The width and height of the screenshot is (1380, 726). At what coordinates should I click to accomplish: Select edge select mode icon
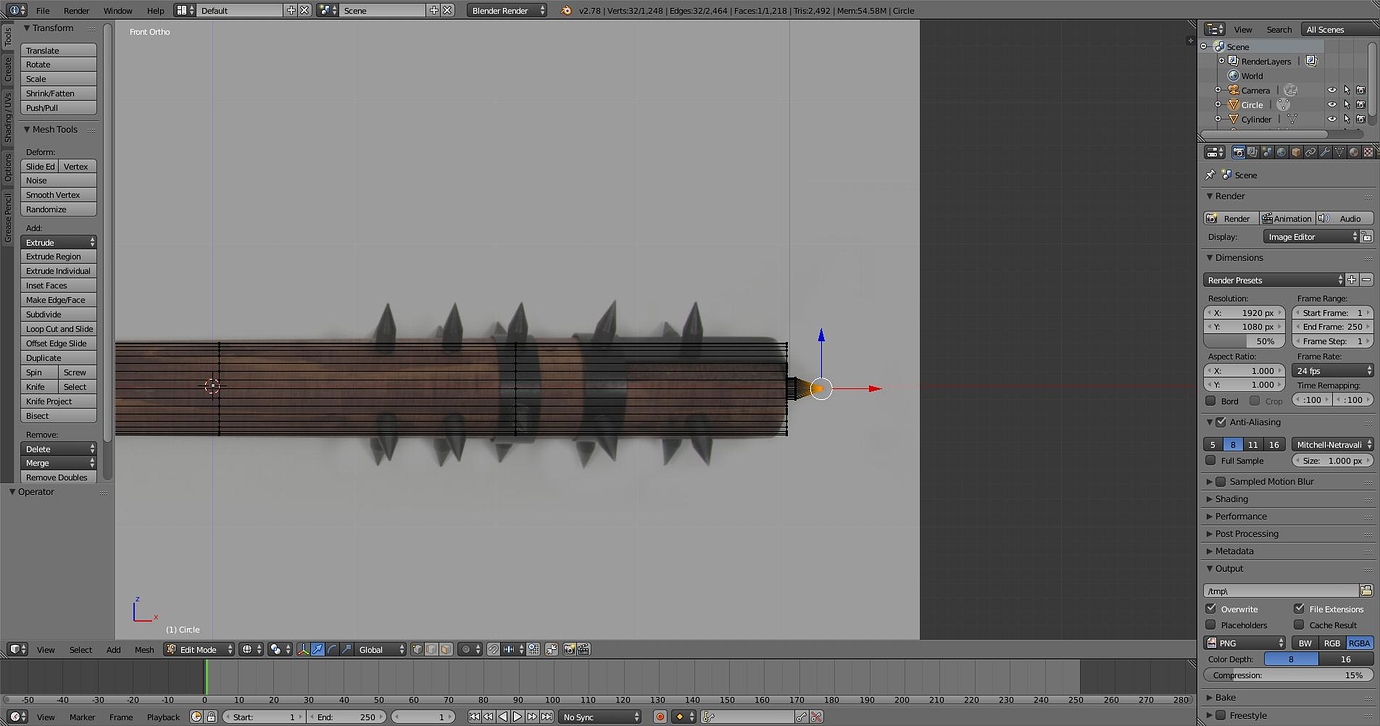[x=431, y=649]
